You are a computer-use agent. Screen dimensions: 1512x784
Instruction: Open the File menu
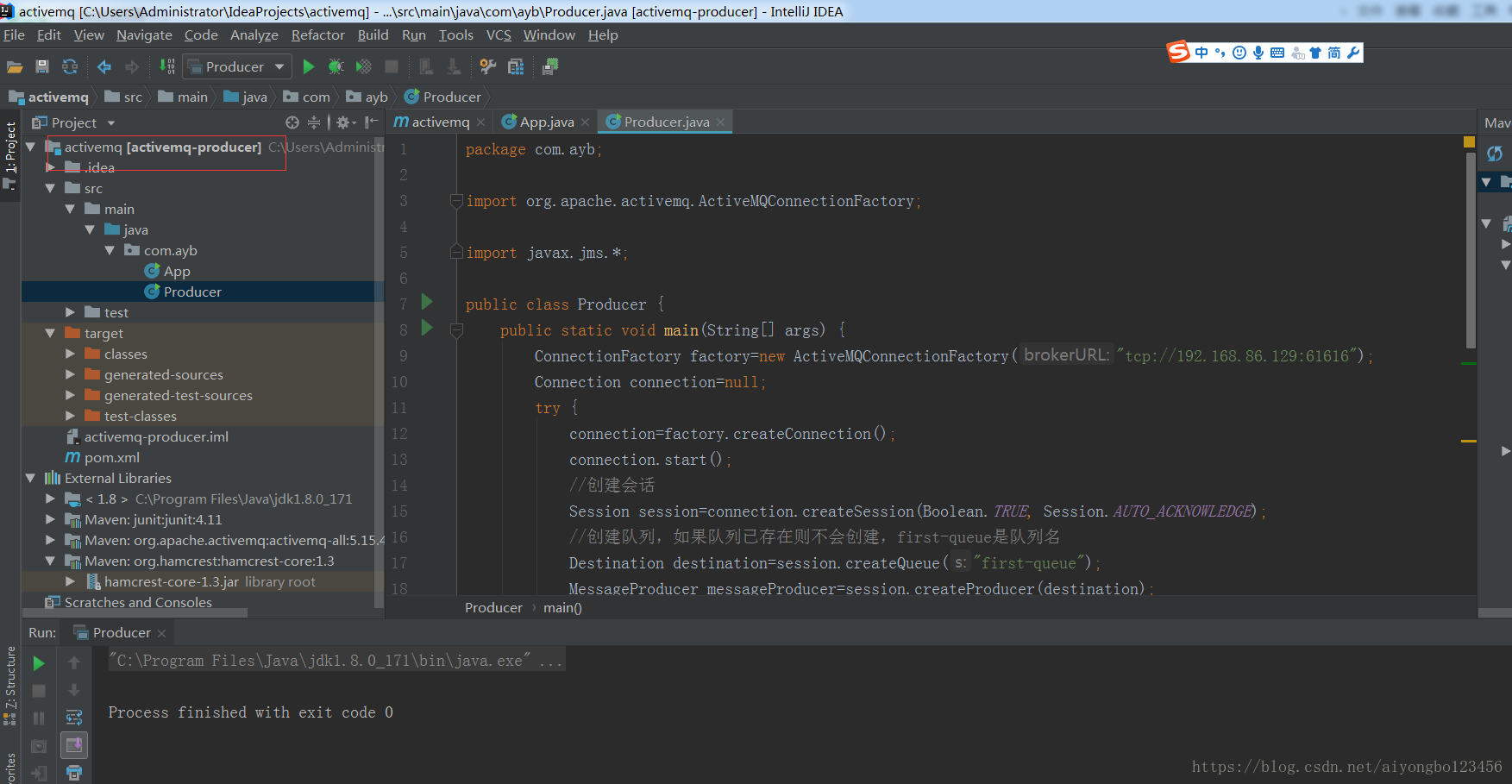point(14,35)
